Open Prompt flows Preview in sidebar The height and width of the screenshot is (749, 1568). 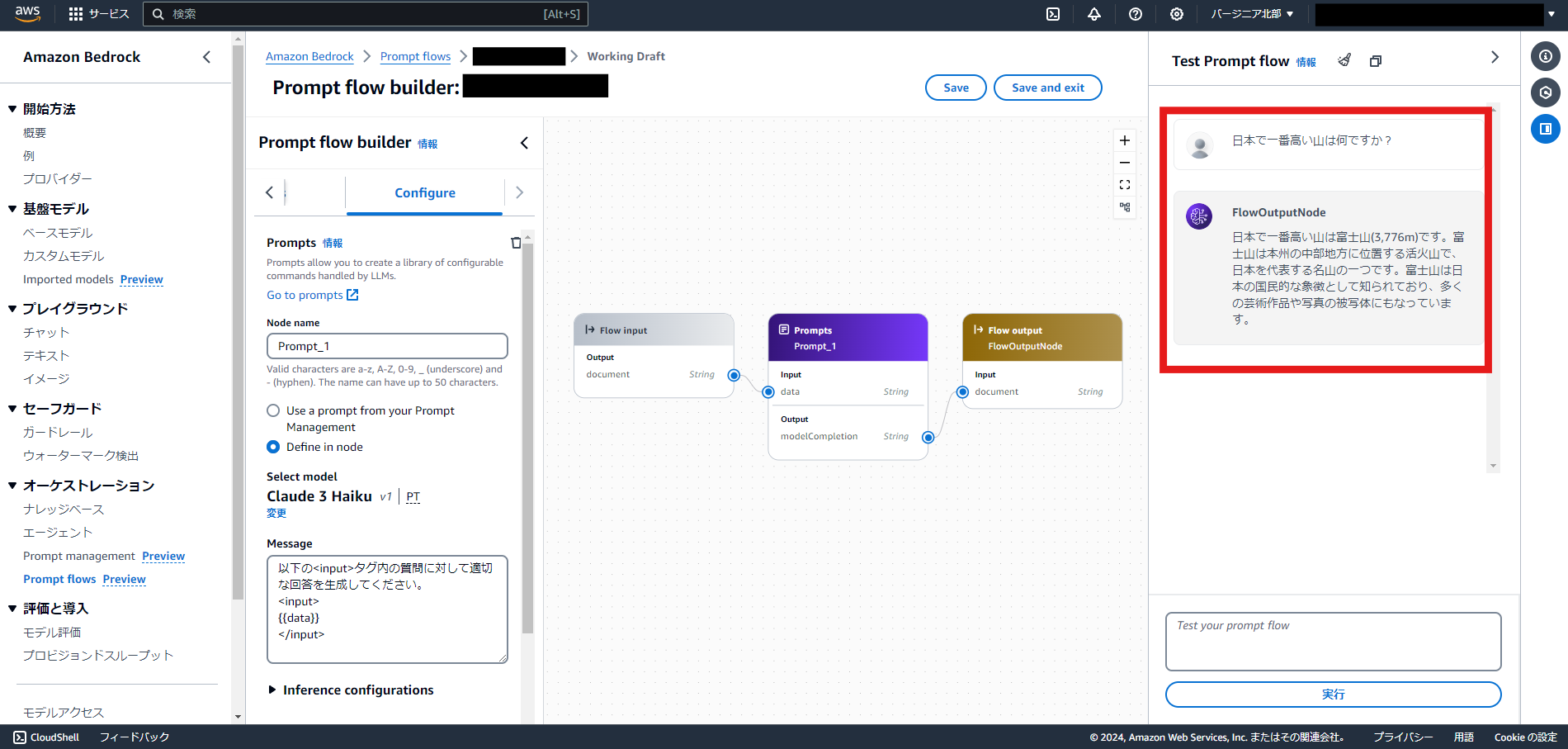pos(84,580)
